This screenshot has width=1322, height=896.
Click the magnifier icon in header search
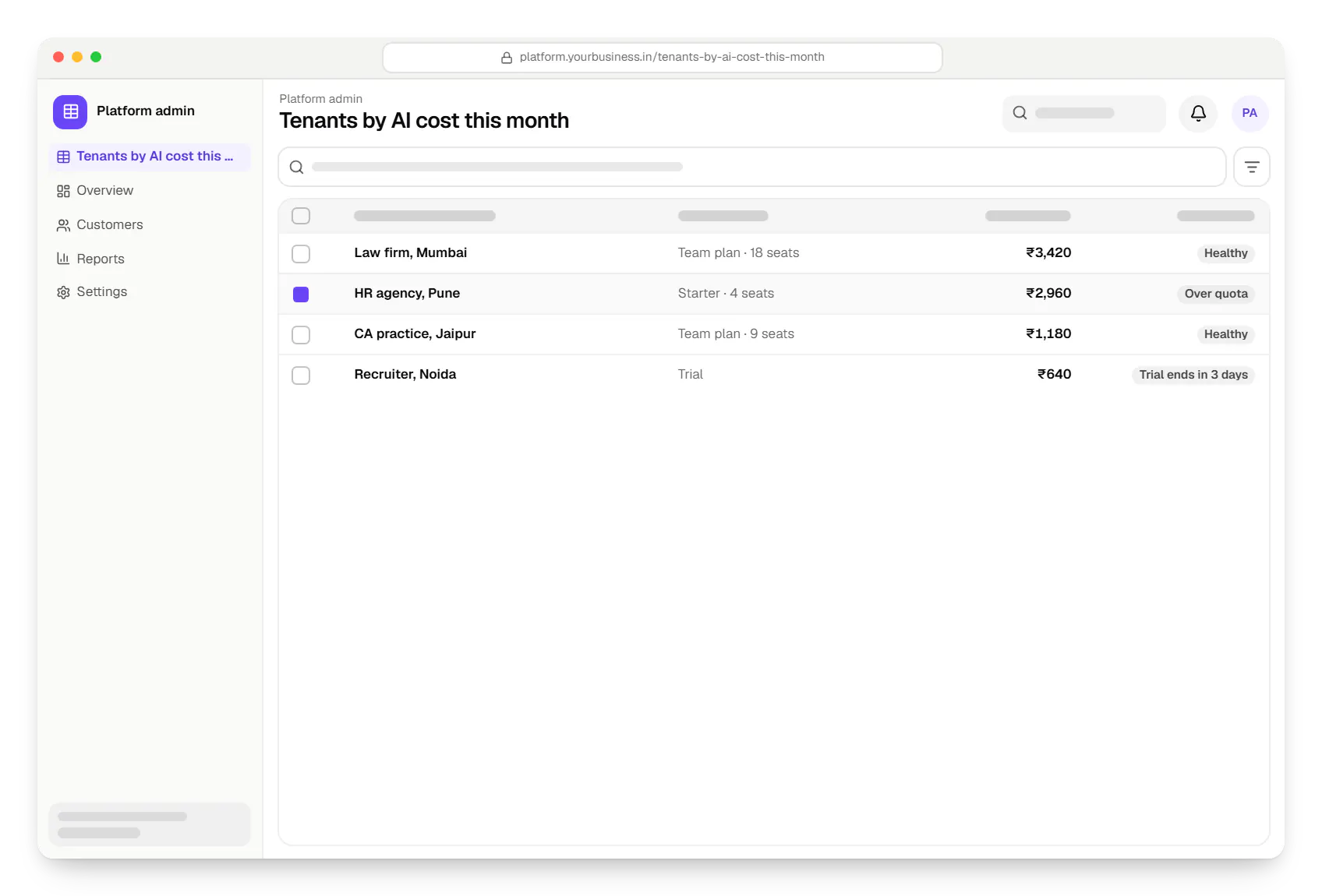pos(1020,113)
